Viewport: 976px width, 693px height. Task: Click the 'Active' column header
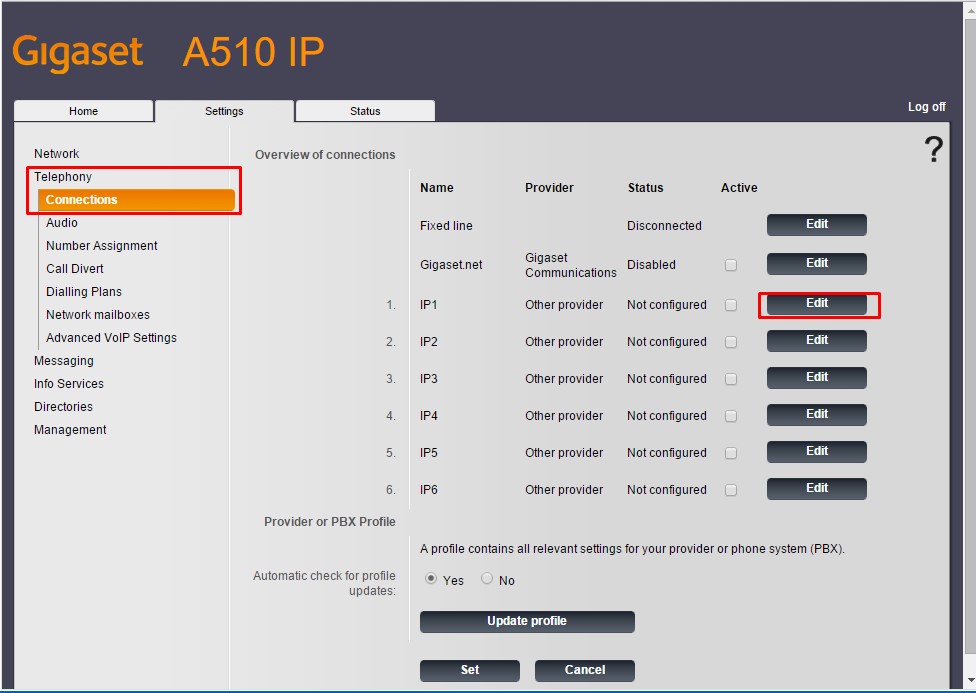click(x=739, y=188)
